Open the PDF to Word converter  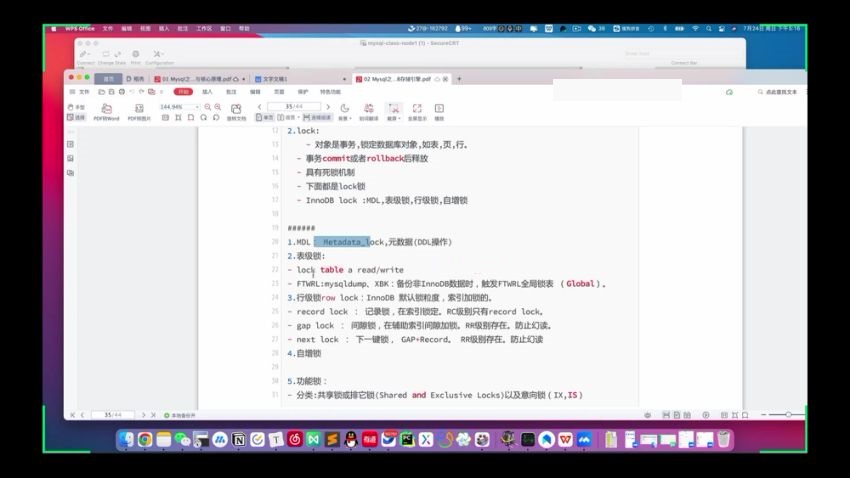point(106,112)
